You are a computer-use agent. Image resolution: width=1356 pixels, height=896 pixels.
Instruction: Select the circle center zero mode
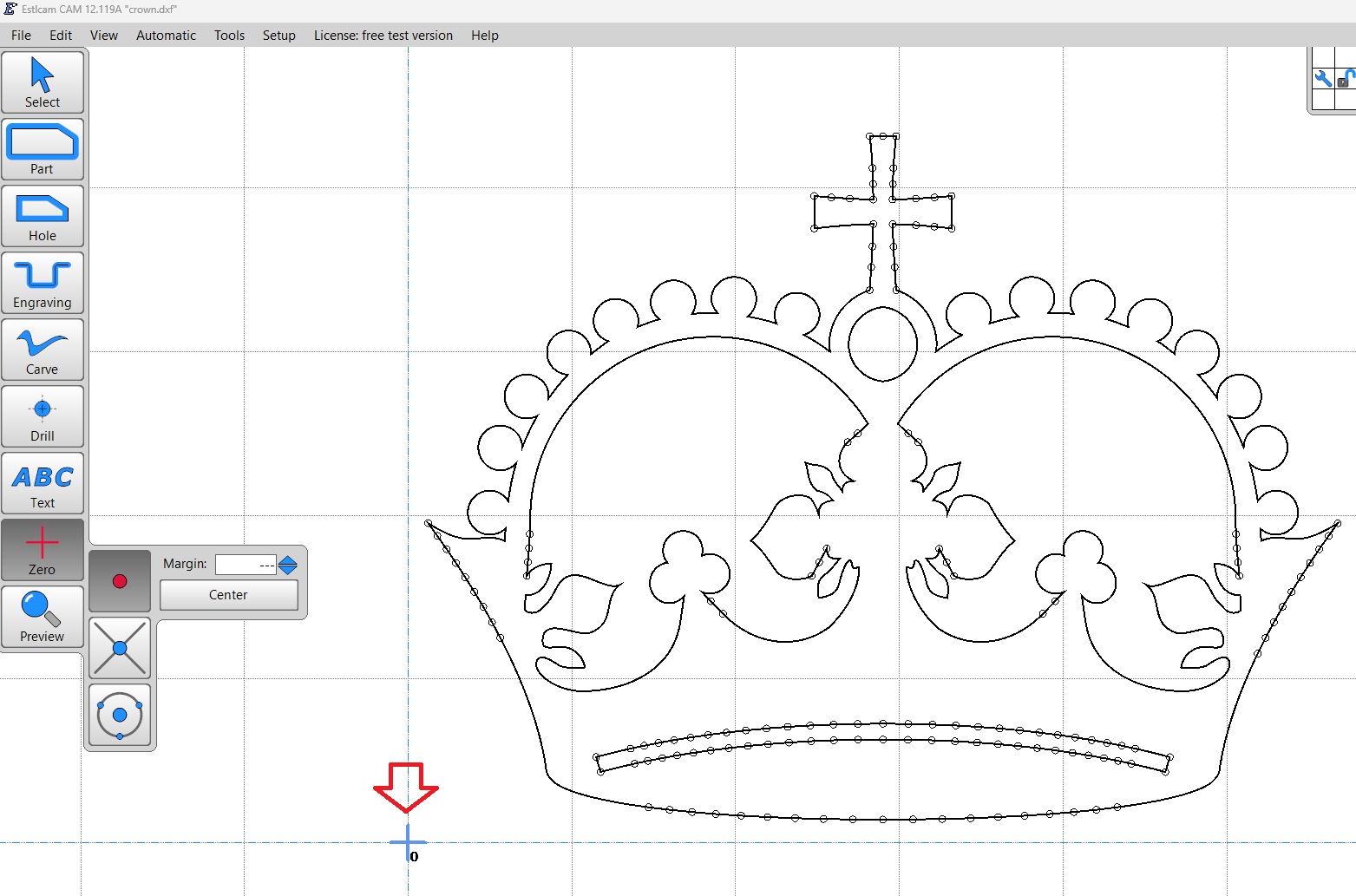120,715
